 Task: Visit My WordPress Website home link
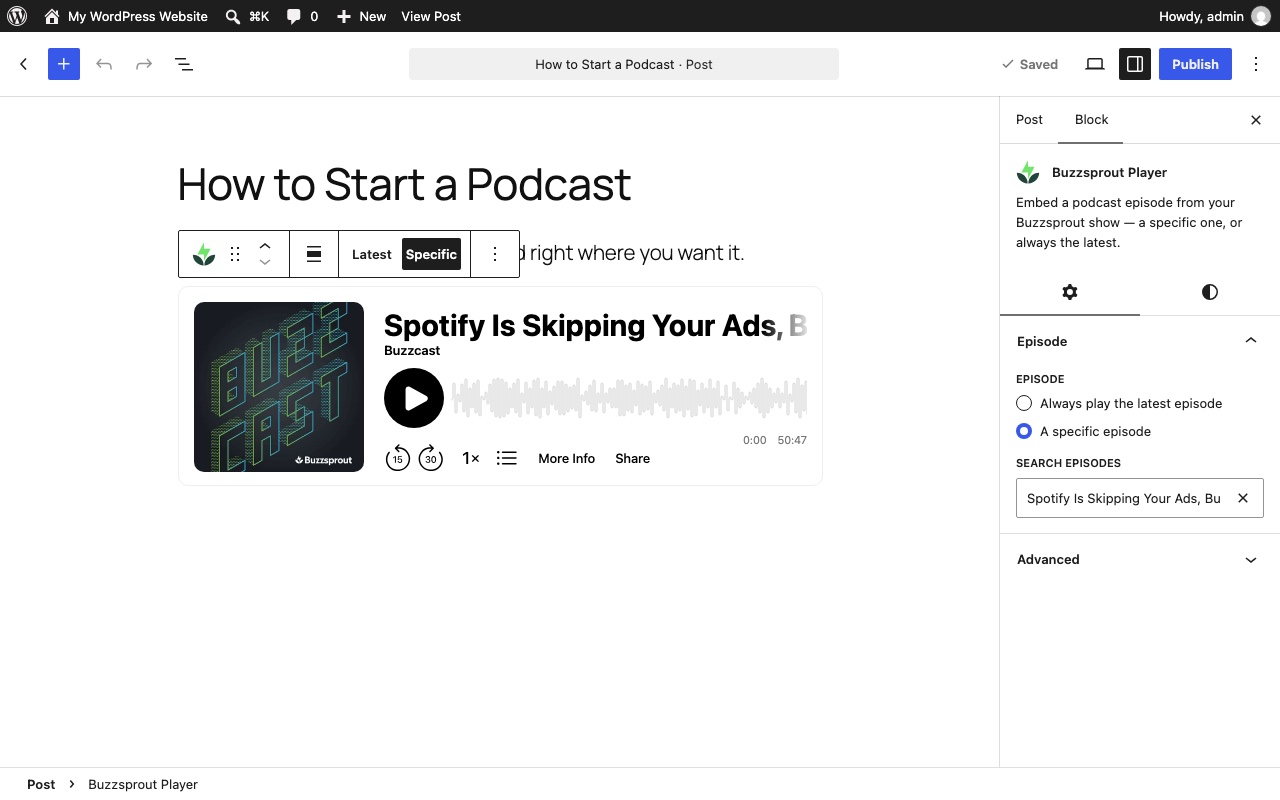coord(126,16)
